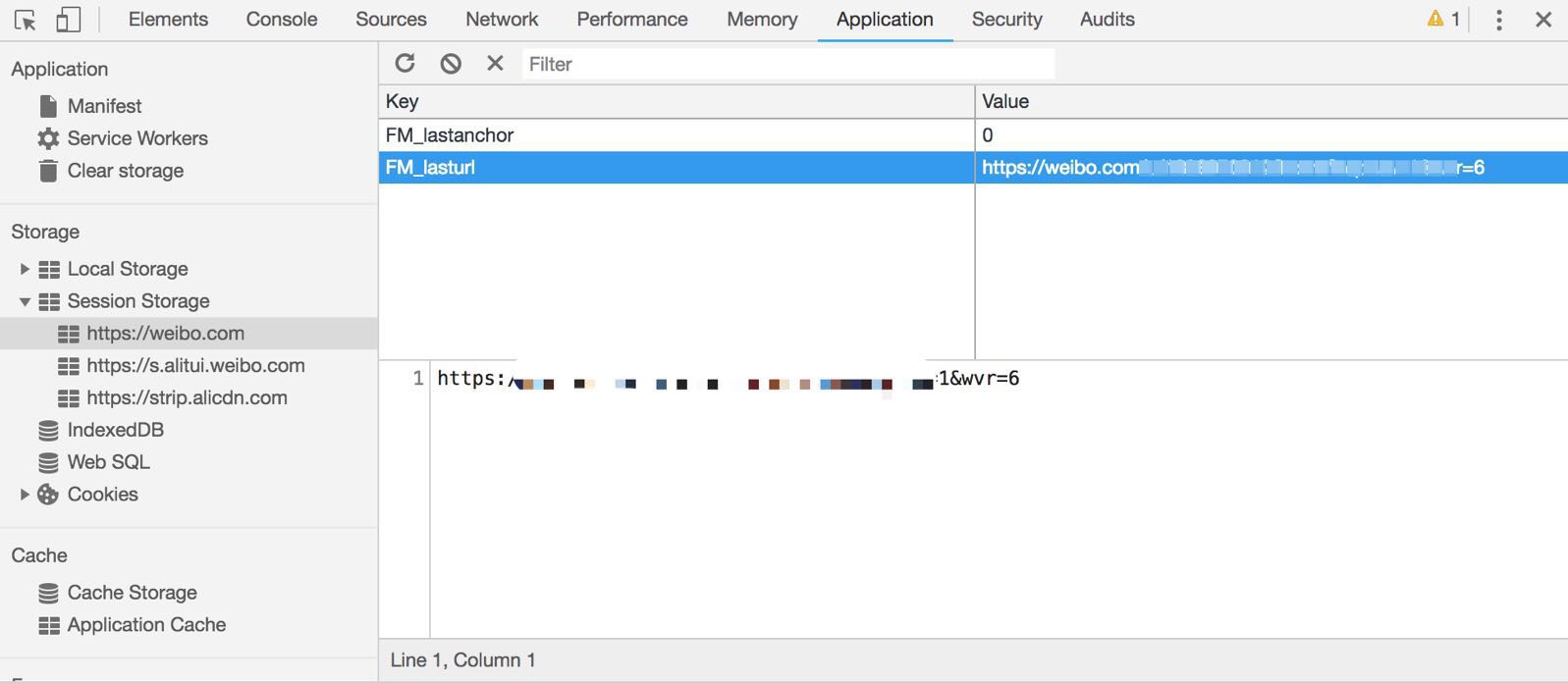
Task: Expand the Local Storage tree
Action: click(x=25, y=269)
